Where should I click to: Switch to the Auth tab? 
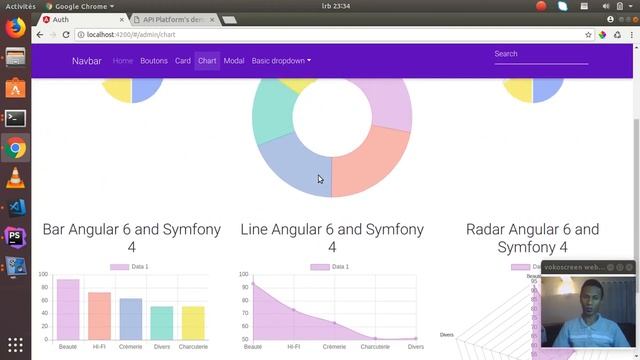pos(83,20)
